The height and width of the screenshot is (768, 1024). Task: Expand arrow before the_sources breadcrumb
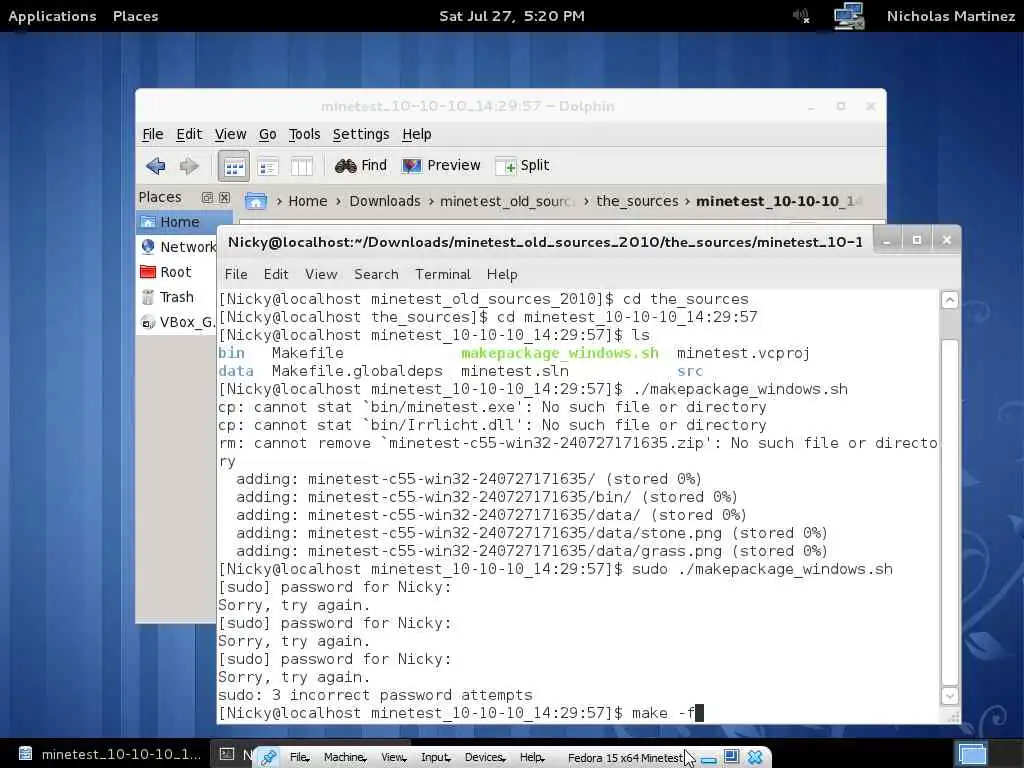(x=586, y=202)
